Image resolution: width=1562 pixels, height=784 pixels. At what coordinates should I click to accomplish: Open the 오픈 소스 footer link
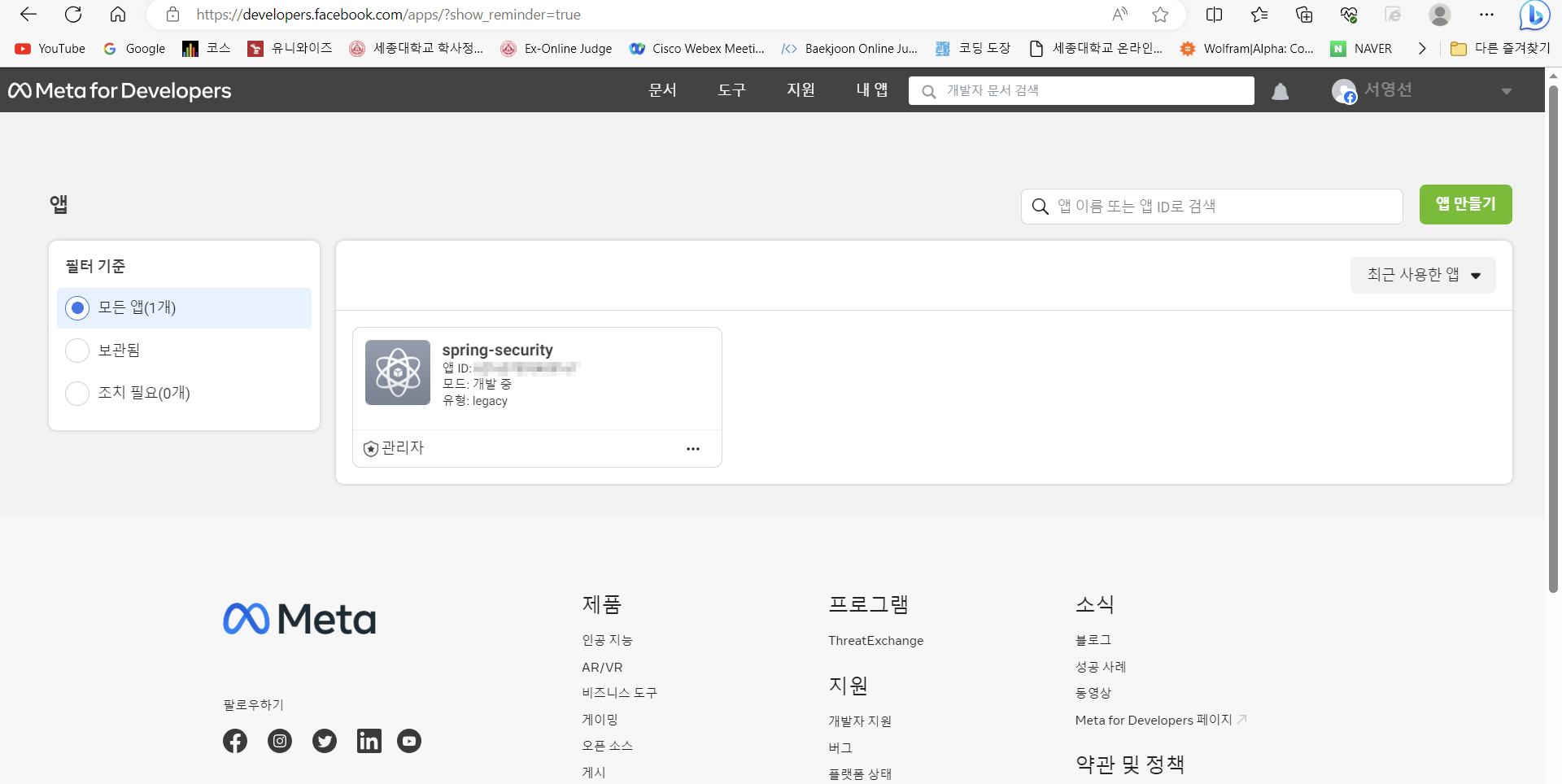pyautogui.click(x=607, y=746)
